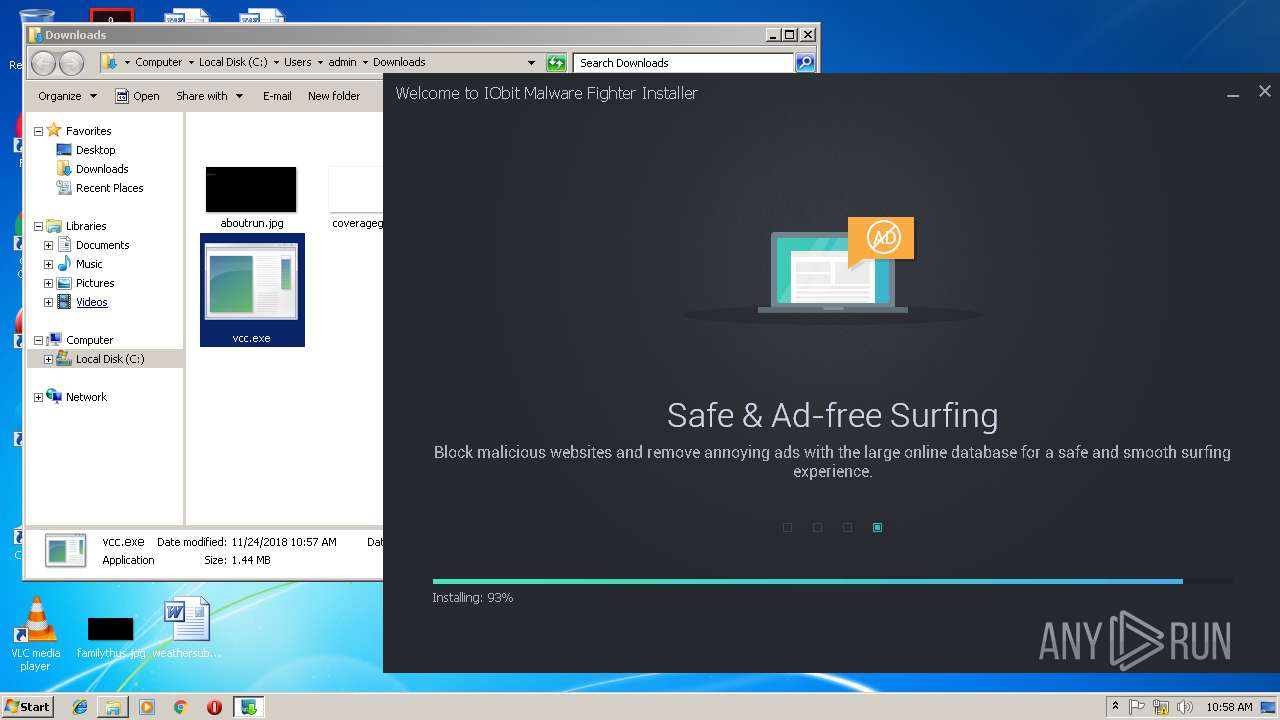Select the partially hidden coverage file
1280x720 pixels.
coord(356,197)
